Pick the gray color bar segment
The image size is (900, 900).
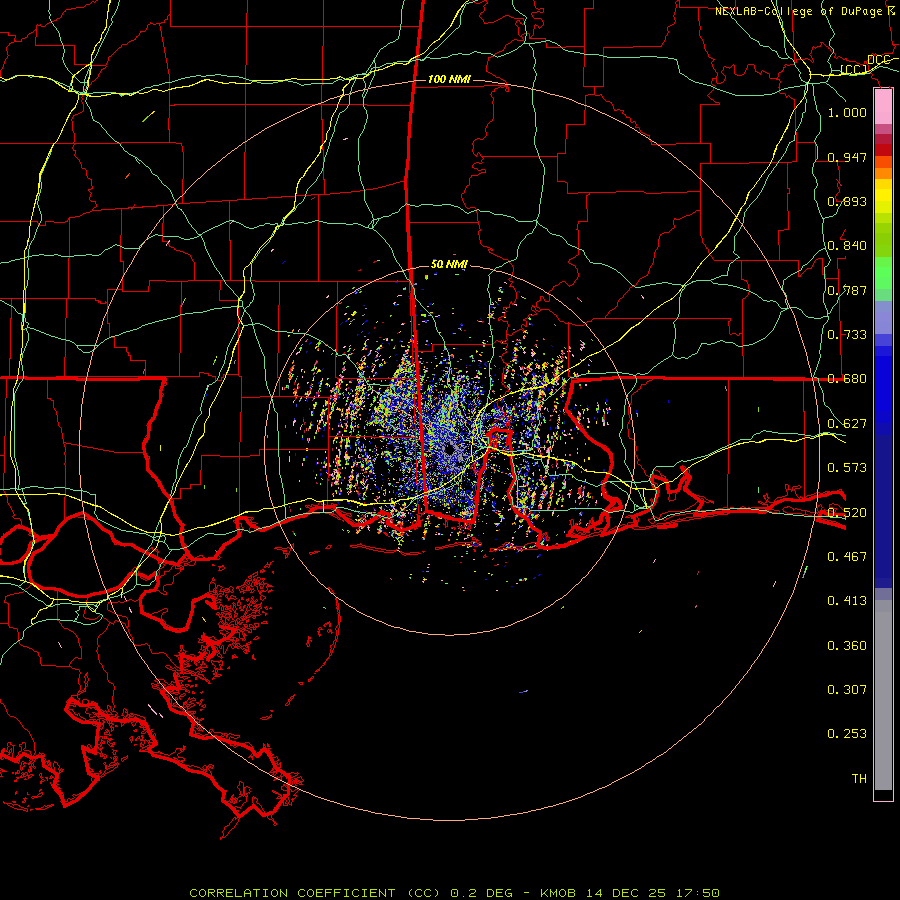tap(883, 695)
